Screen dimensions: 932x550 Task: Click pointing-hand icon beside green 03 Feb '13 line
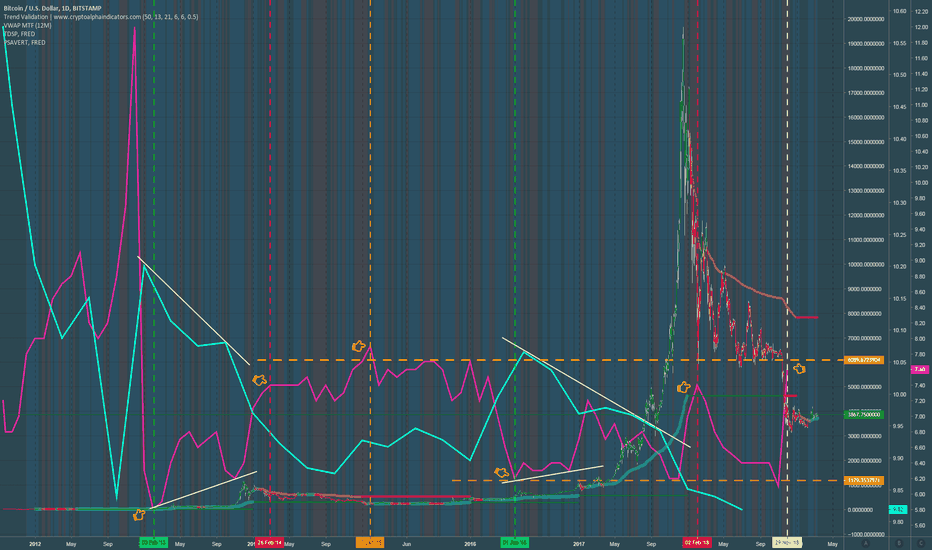pos(138,515)
